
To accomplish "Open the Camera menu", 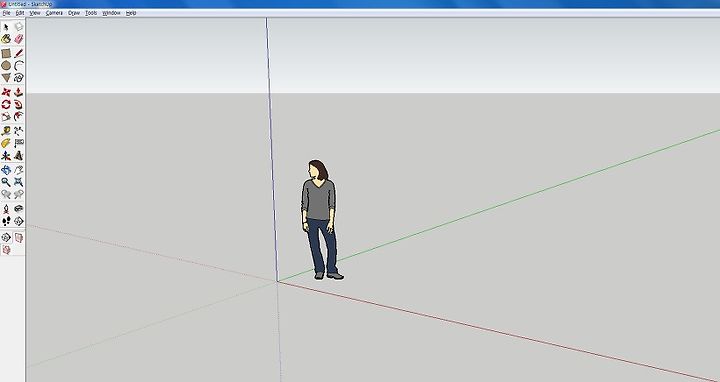I will pyautogui.click(x=54, y=13).
